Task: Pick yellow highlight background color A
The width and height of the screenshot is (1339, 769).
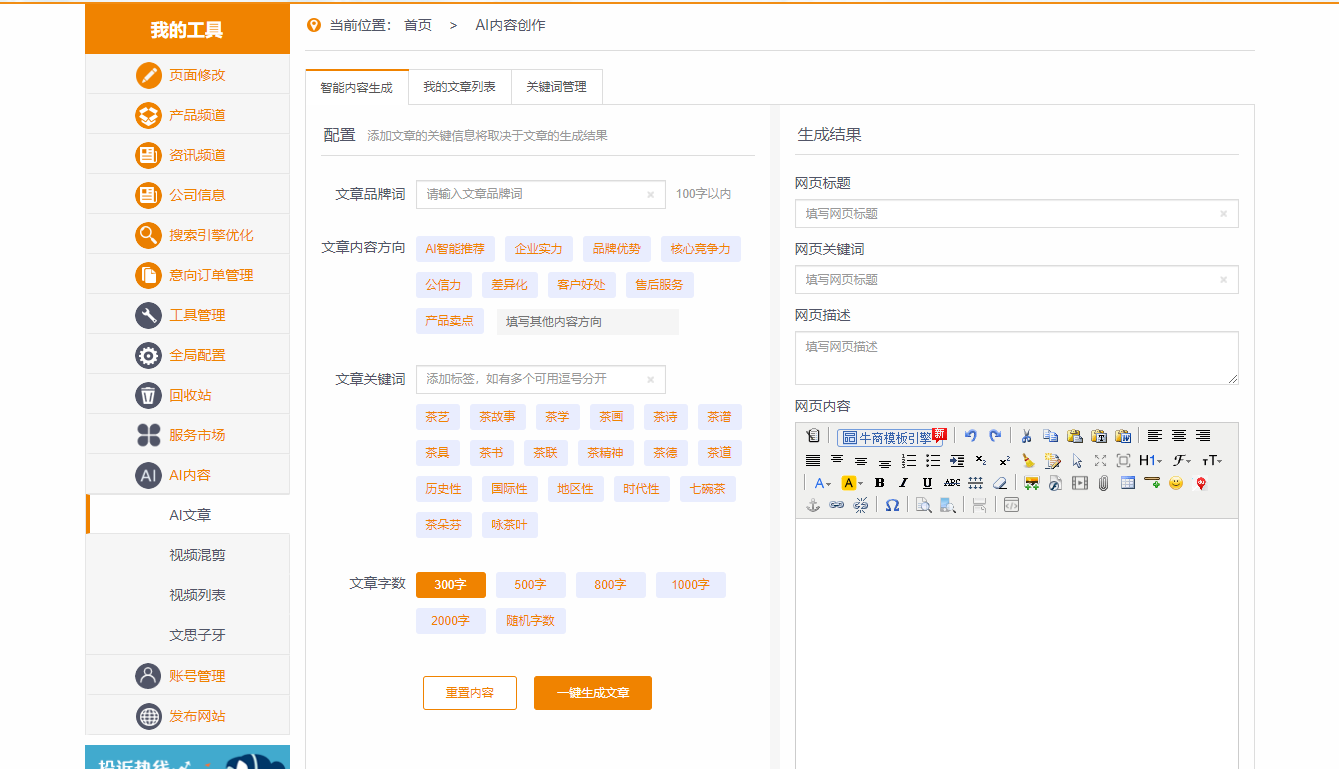Action: (x=852, y=483)
